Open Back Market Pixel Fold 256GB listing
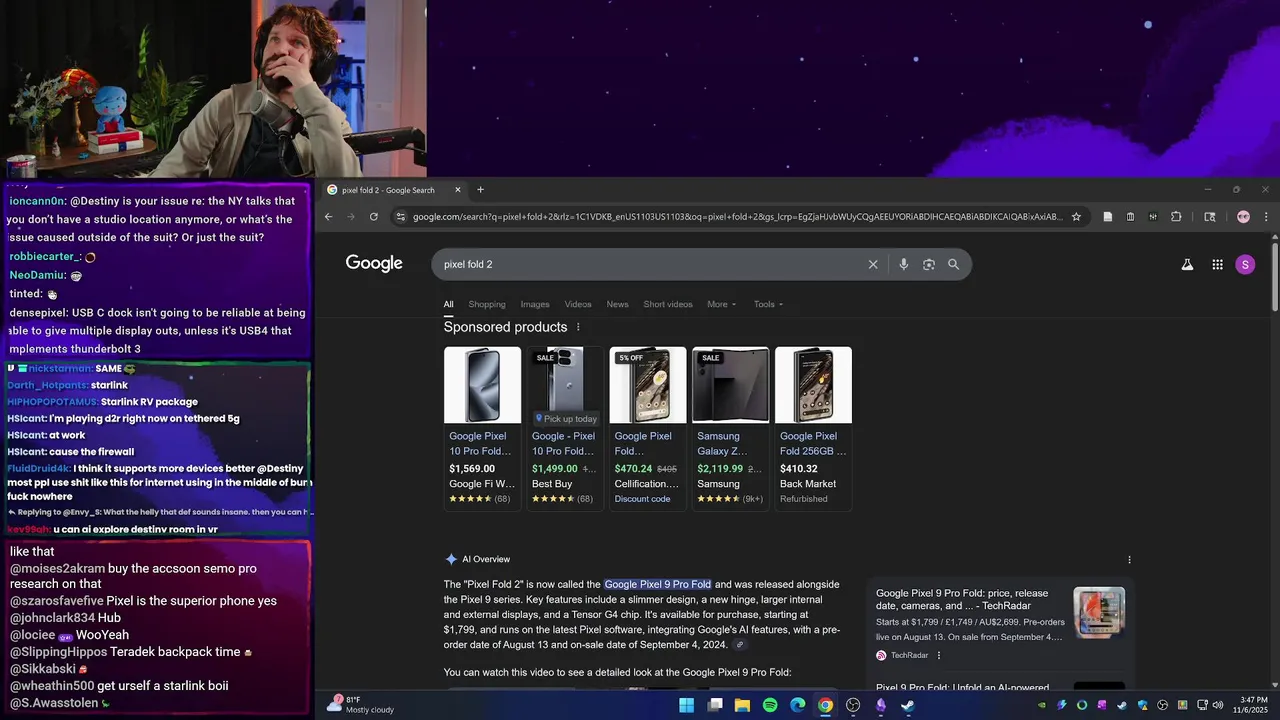This screenshot has height=720, width=1280. click(813, 428)
